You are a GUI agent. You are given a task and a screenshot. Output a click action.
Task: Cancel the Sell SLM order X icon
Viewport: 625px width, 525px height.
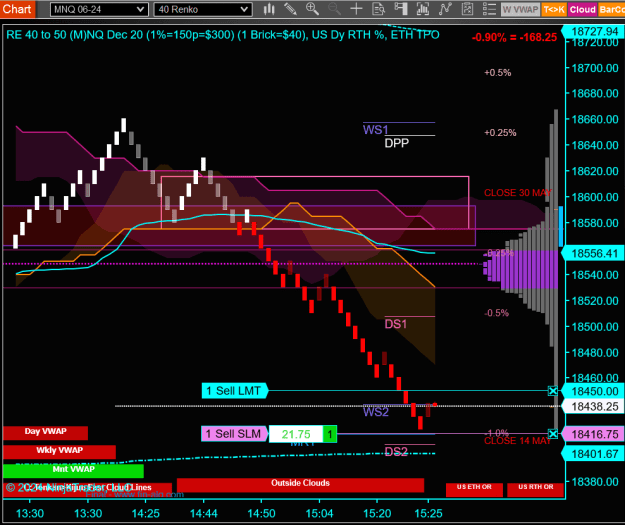coord(552,434)
